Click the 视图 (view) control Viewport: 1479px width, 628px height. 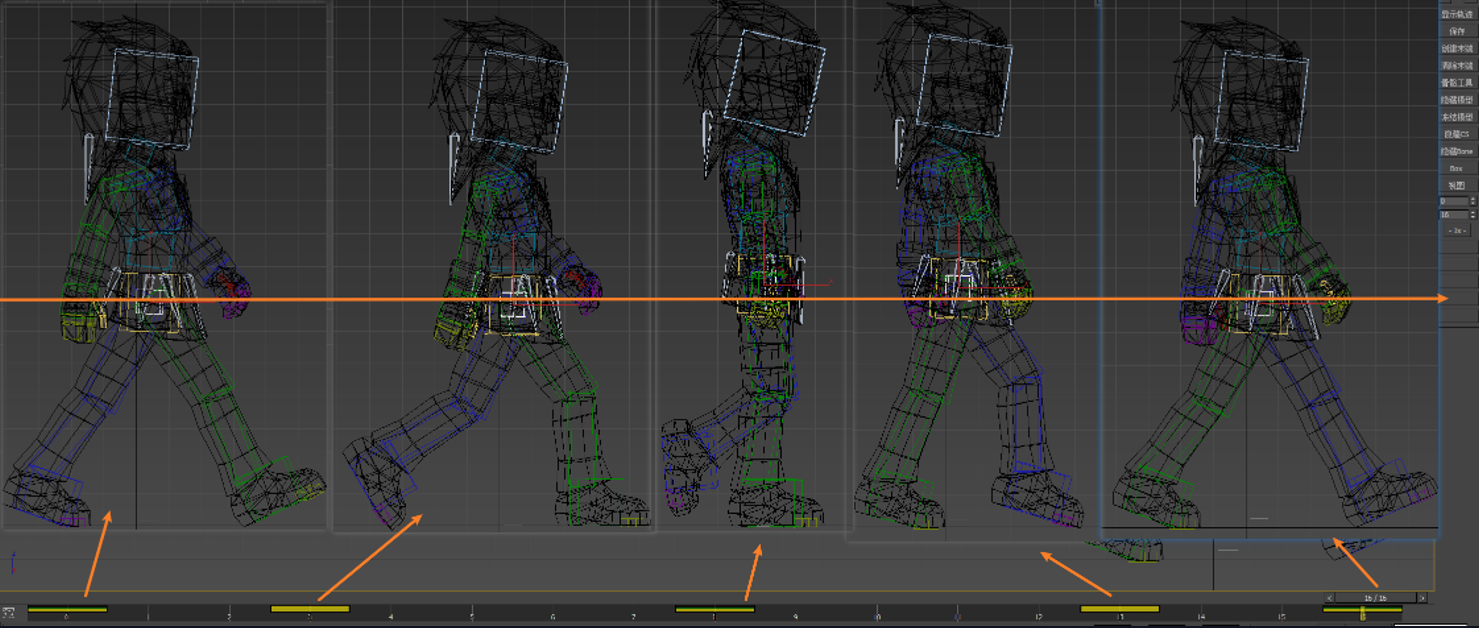(x=1456, y=184)
